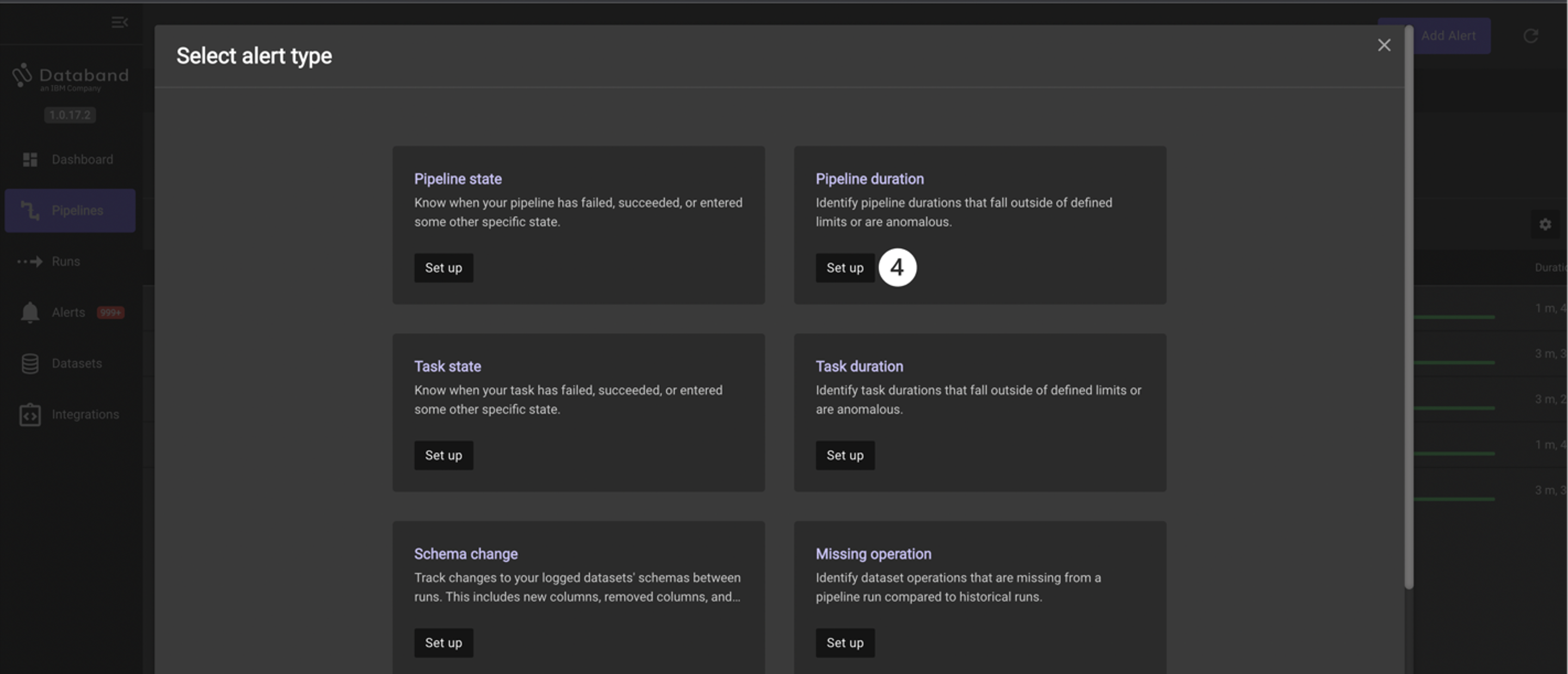
Task: Click the Databand logo
Action: [x=70, y=77]
